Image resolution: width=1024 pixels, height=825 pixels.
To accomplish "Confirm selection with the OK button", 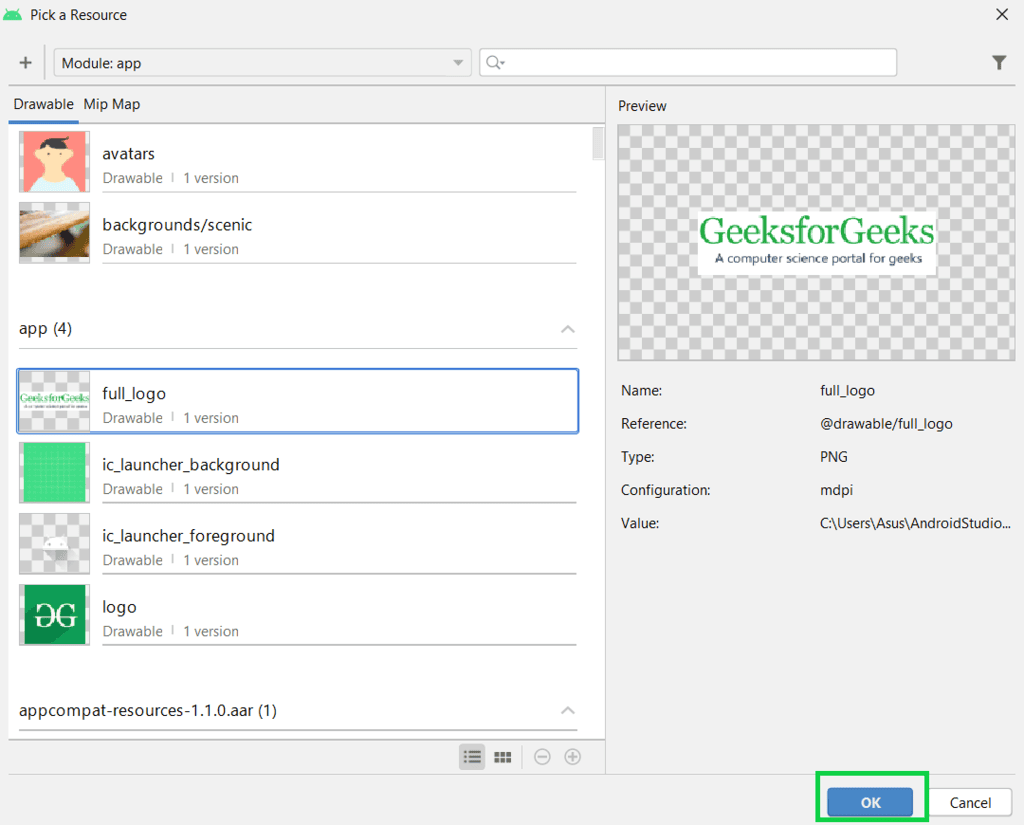I will [x=870, y=801].
